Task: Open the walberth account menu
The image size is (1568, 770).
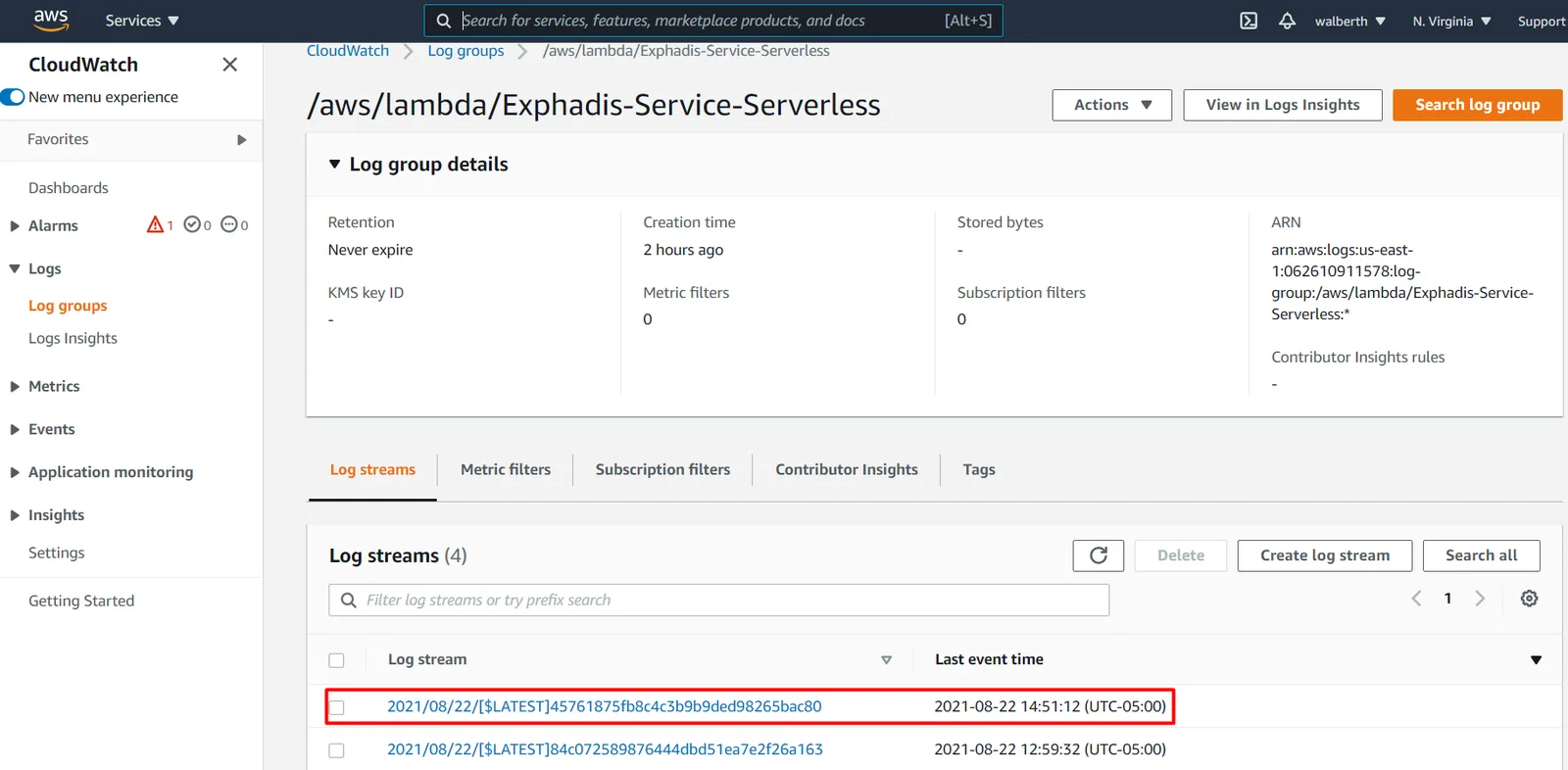Action: pos(1350,22)
